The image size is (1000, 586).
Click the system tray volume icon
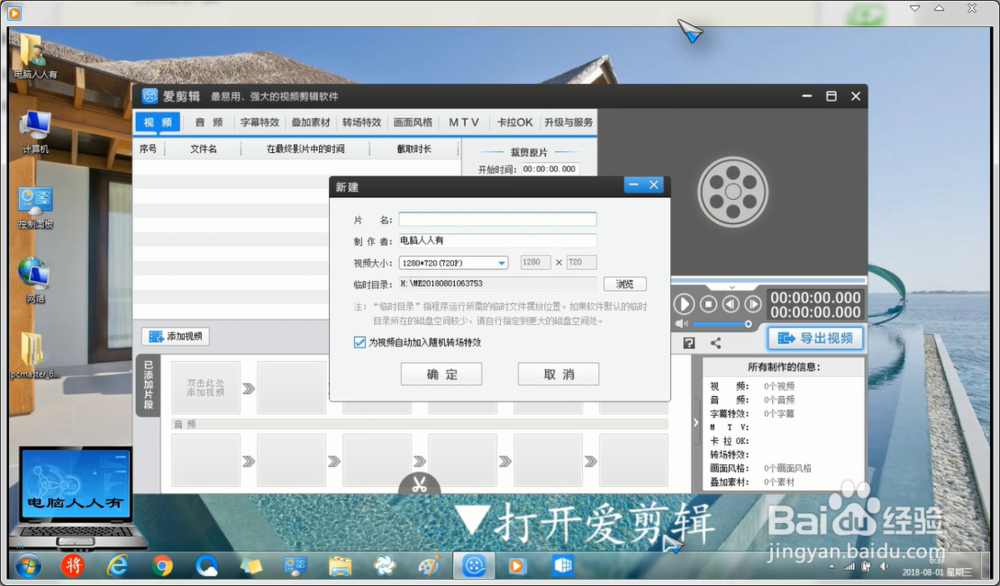click(x=884, y=566)
